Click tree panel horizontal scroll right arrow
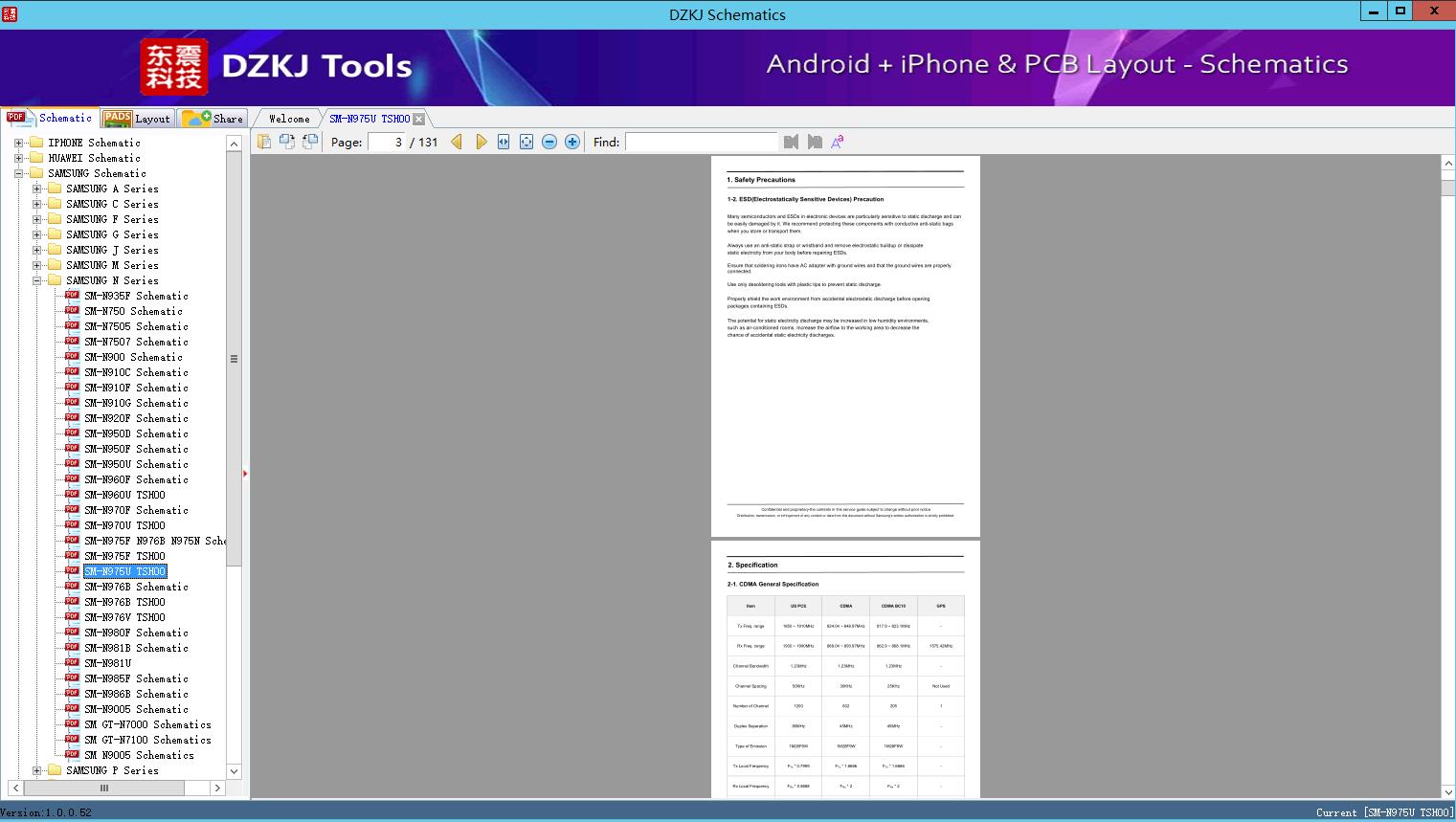The width and height of the screenshot is (1456, 822). pos(217,788)
